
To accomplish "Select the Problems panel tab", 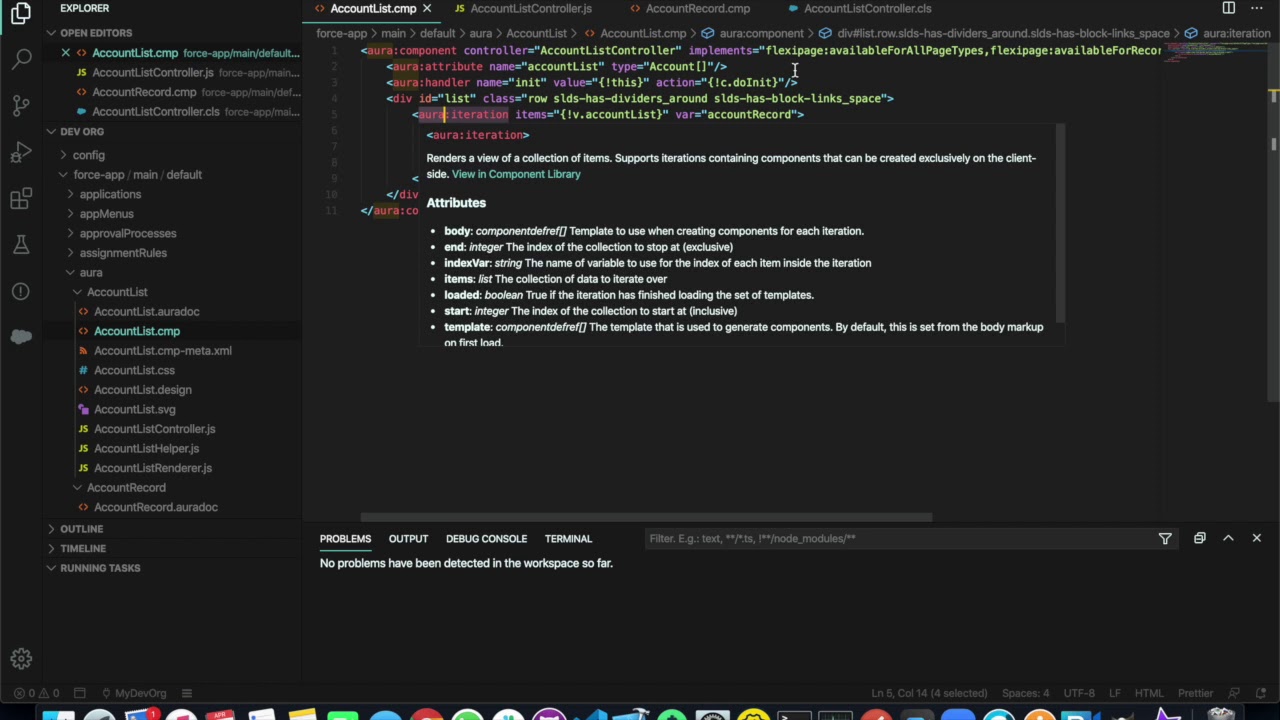I will (345, 538).
